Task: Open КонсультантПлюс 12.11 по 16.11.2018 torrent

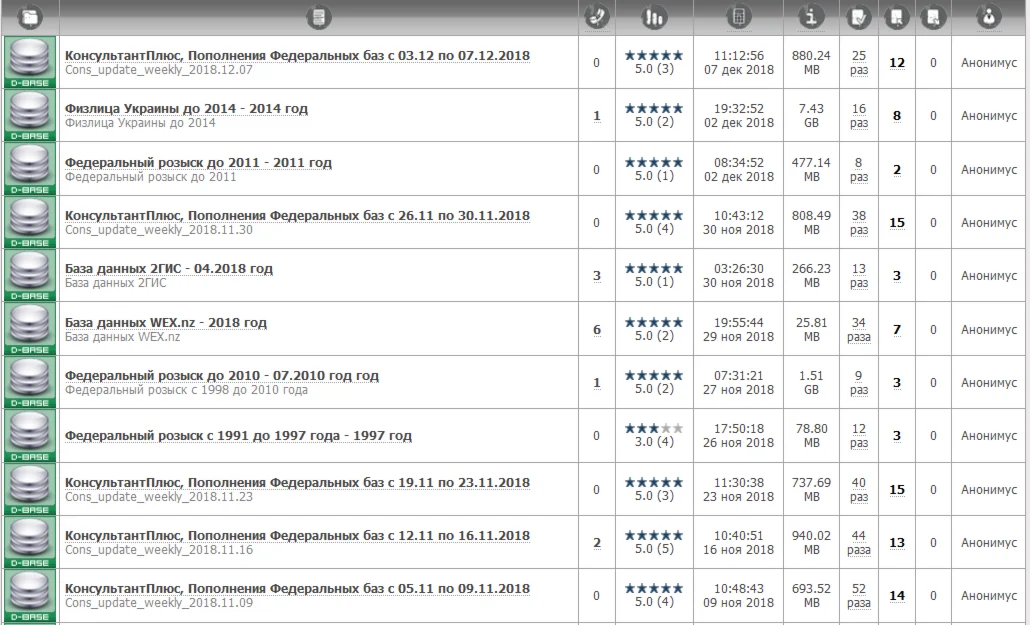Action: point(297,536)
